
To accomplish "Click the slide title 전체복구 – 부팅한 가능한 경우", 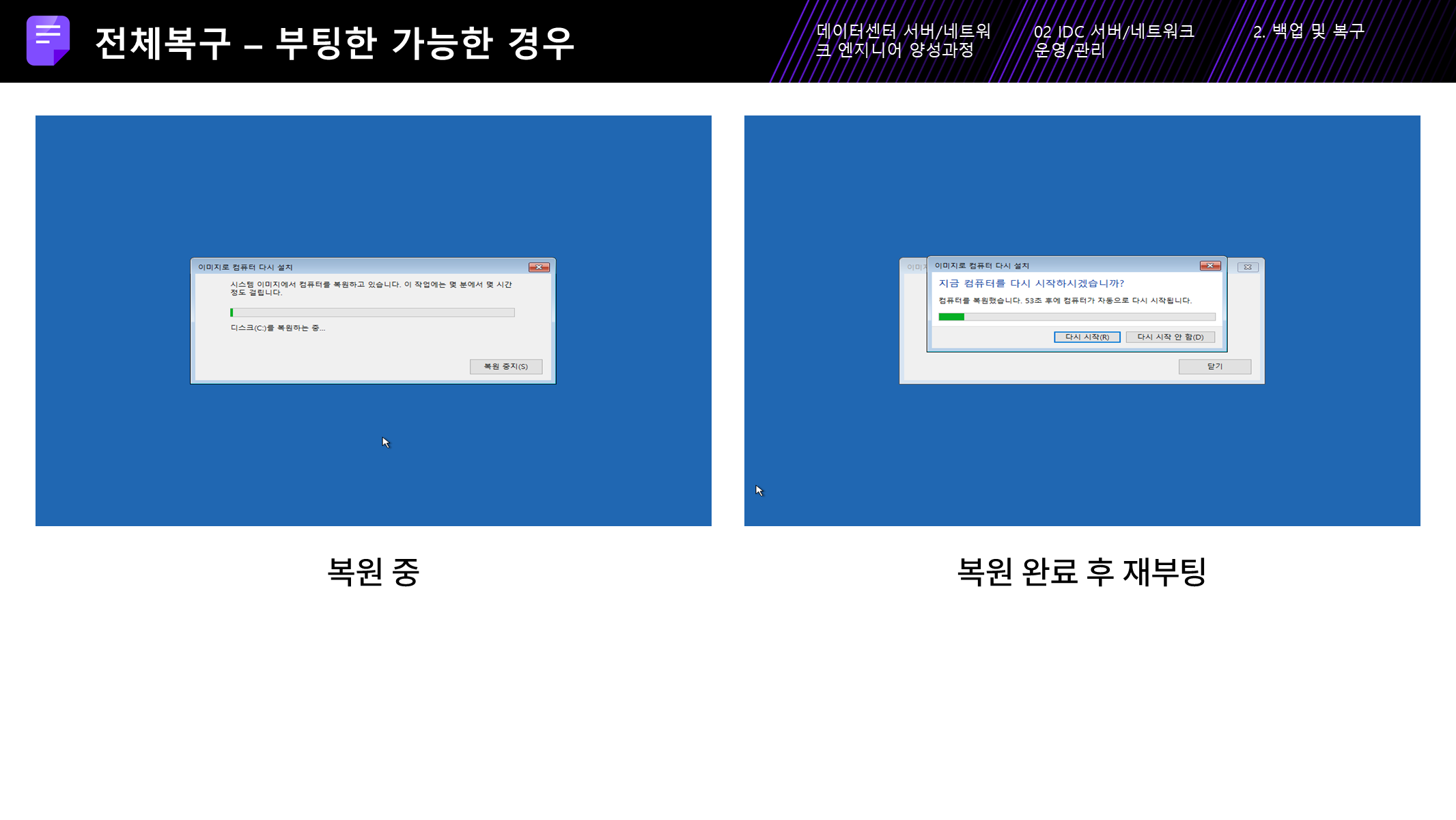I will point(335,43).
